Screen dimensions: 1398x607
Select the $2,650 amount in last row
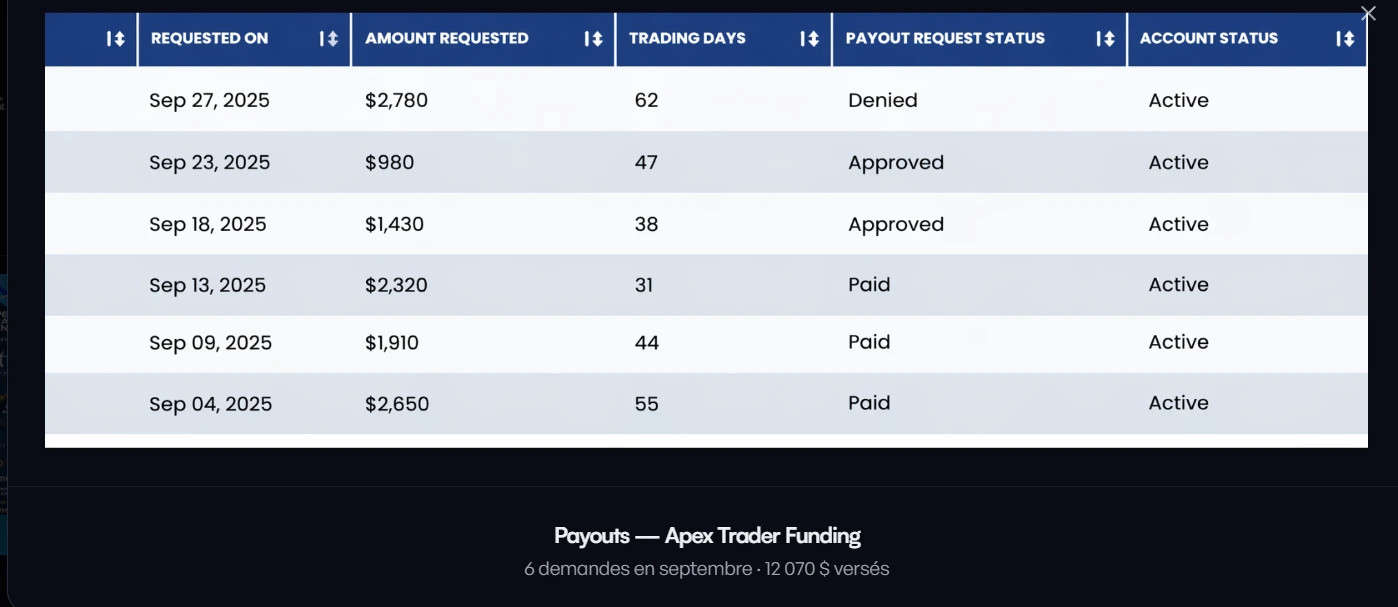(397, 404)
